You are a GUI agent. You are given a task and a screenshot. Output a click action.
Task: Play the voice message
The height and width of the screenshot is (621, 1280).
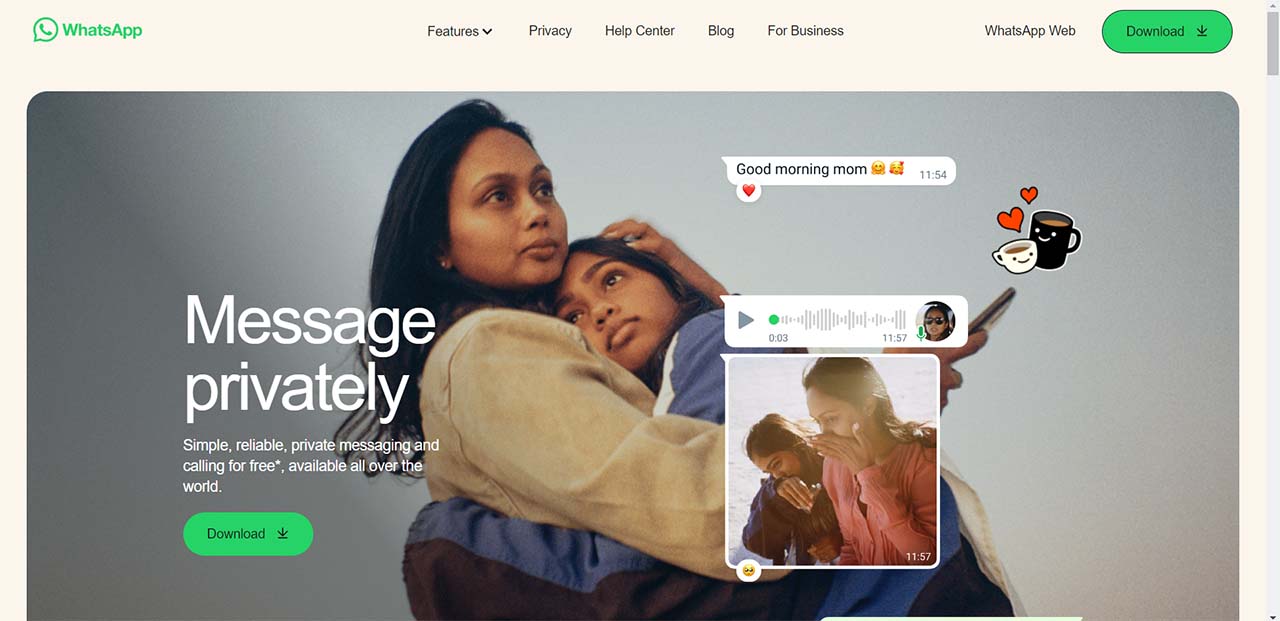tap(746, 320)
